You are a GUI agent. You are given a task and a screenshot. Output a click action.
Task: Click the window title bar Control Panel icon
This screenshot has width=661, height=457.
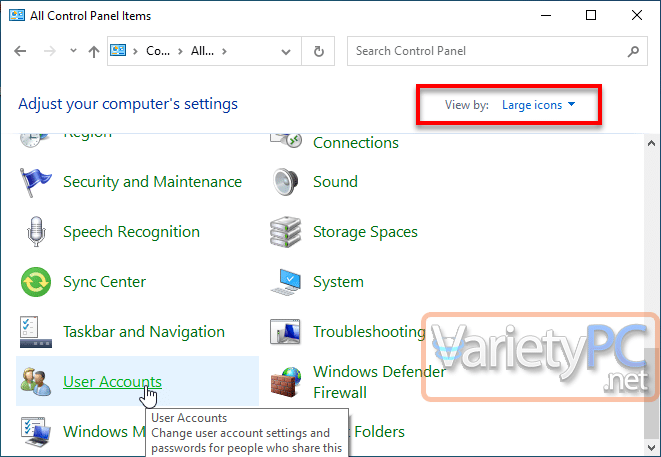tap(17, 16)
